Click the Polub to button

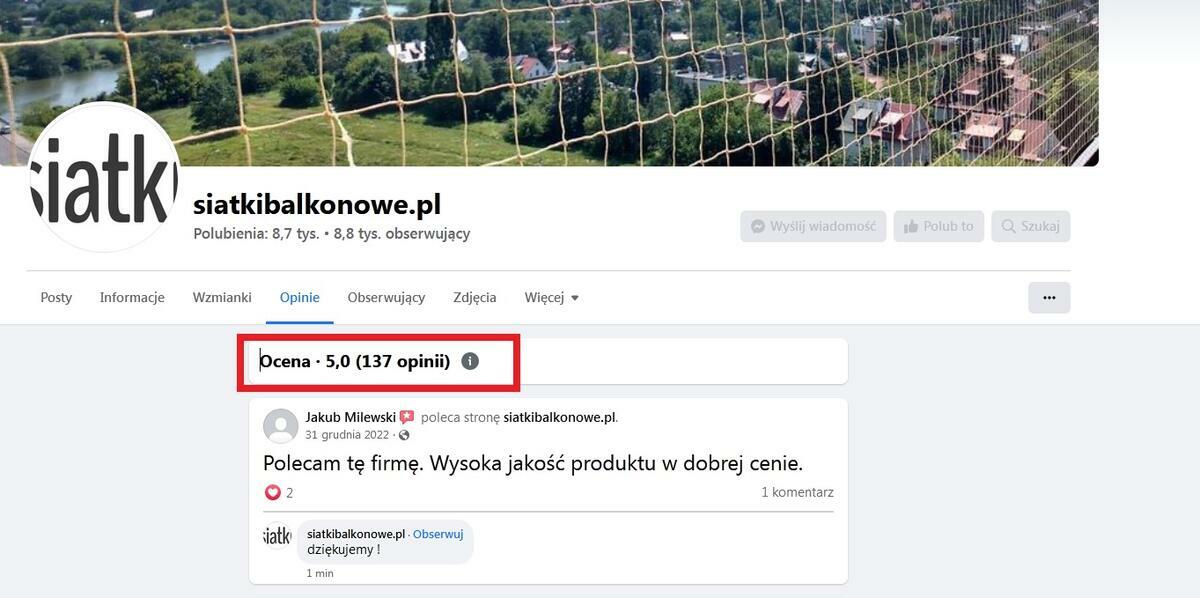pos(939,226)
